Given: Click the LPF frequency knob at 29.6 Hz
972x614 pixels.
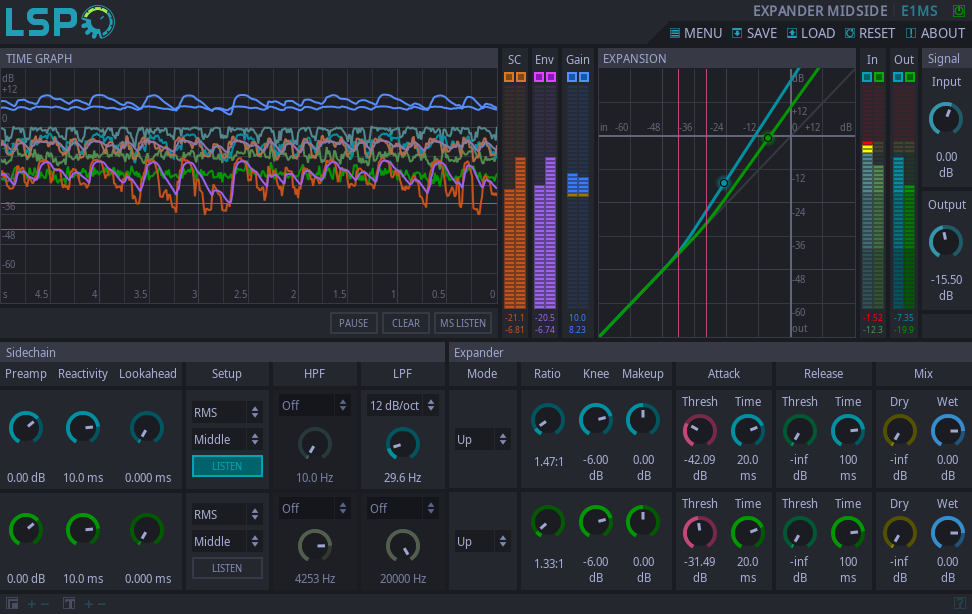Looking at the screenshot, I should (x=402, y=444).
